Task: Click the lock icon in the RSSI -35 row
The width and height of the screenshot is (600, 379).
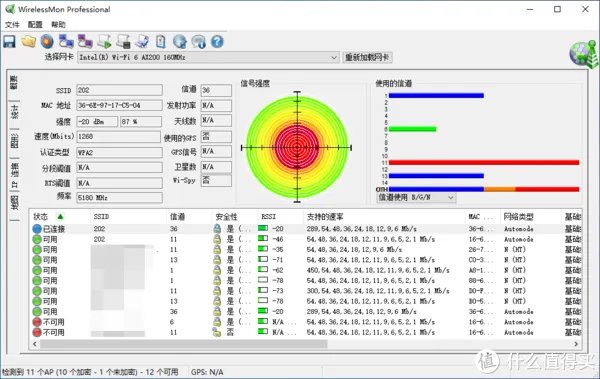Action: point(217,250)
